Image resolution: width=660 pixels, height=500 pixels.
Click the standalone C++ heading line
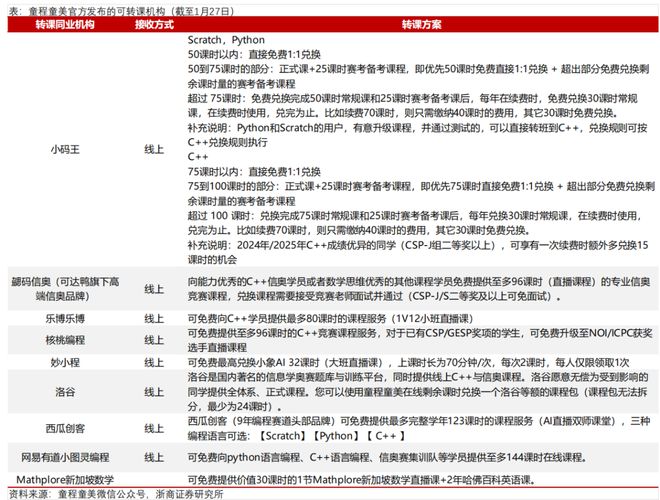[198, 157]
